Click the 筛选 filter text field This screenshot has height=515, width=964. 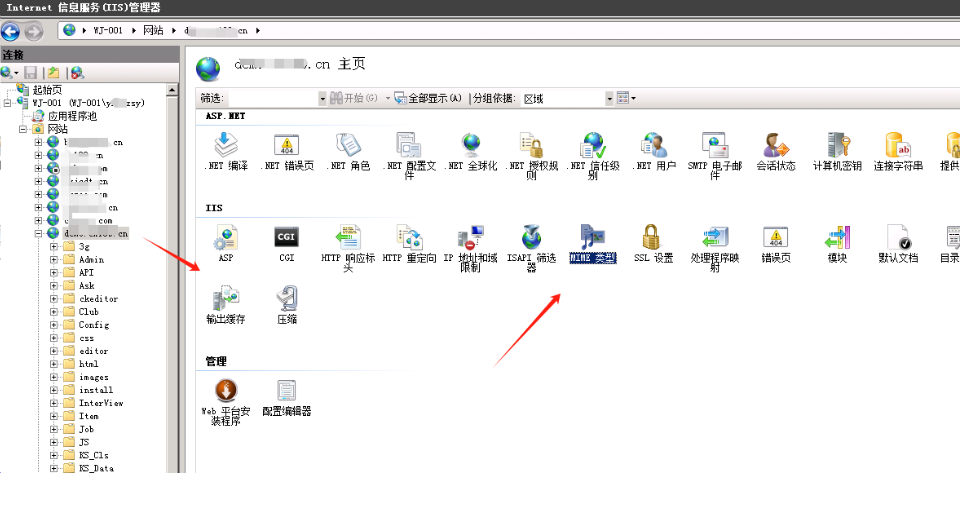(x=272, y=98)
